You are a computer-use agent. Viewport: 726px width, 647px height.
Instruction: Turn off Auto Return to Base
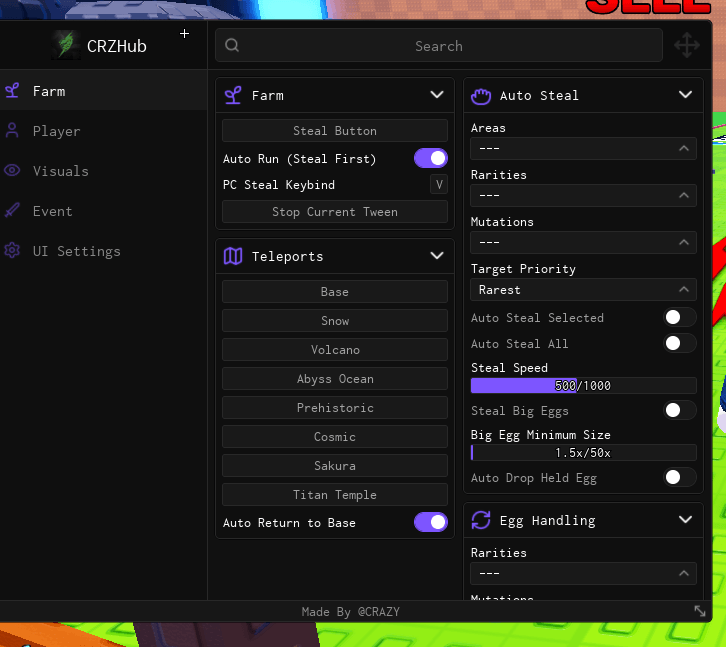(431, 522)
